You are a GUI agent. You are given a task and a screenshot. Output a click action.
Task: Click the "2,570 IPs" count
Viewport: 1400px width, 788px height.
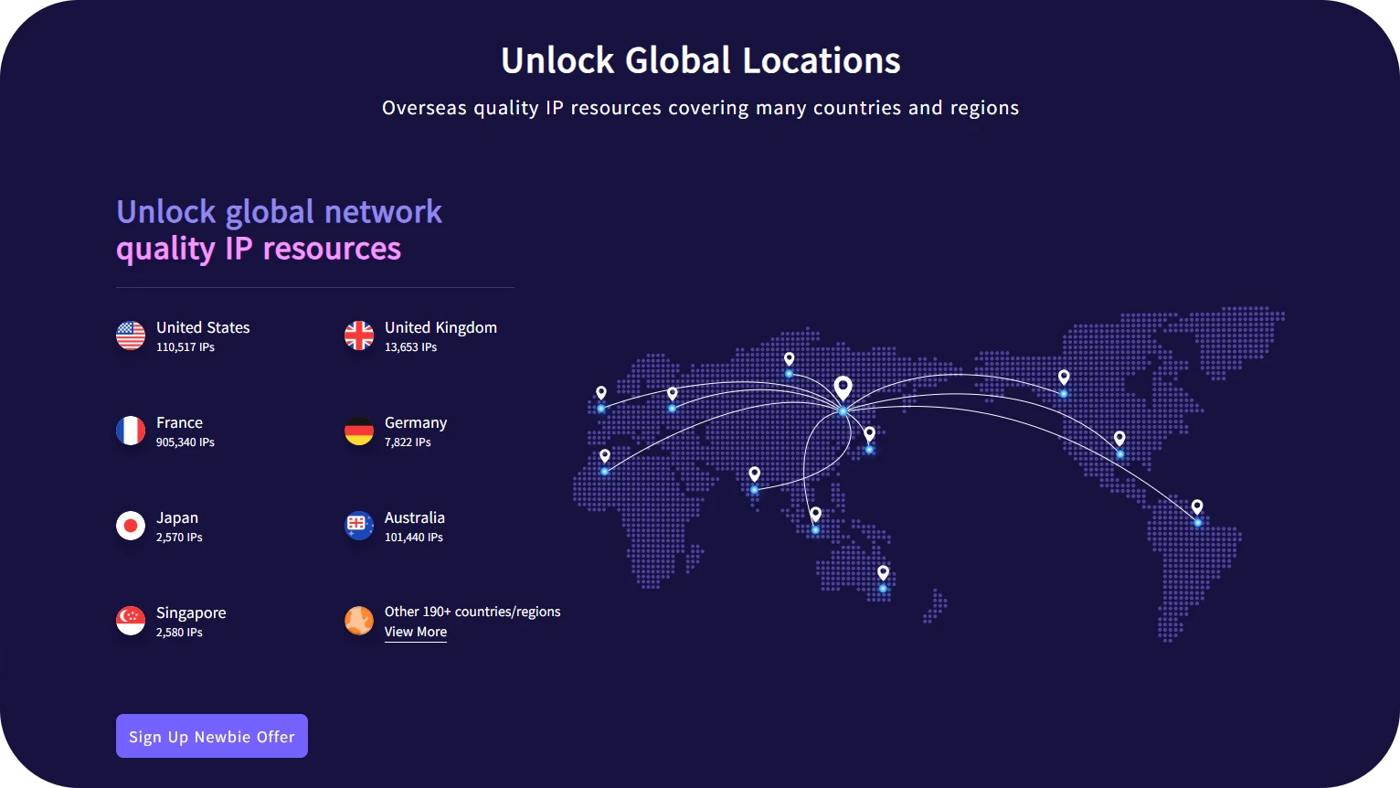coord(179,537)
